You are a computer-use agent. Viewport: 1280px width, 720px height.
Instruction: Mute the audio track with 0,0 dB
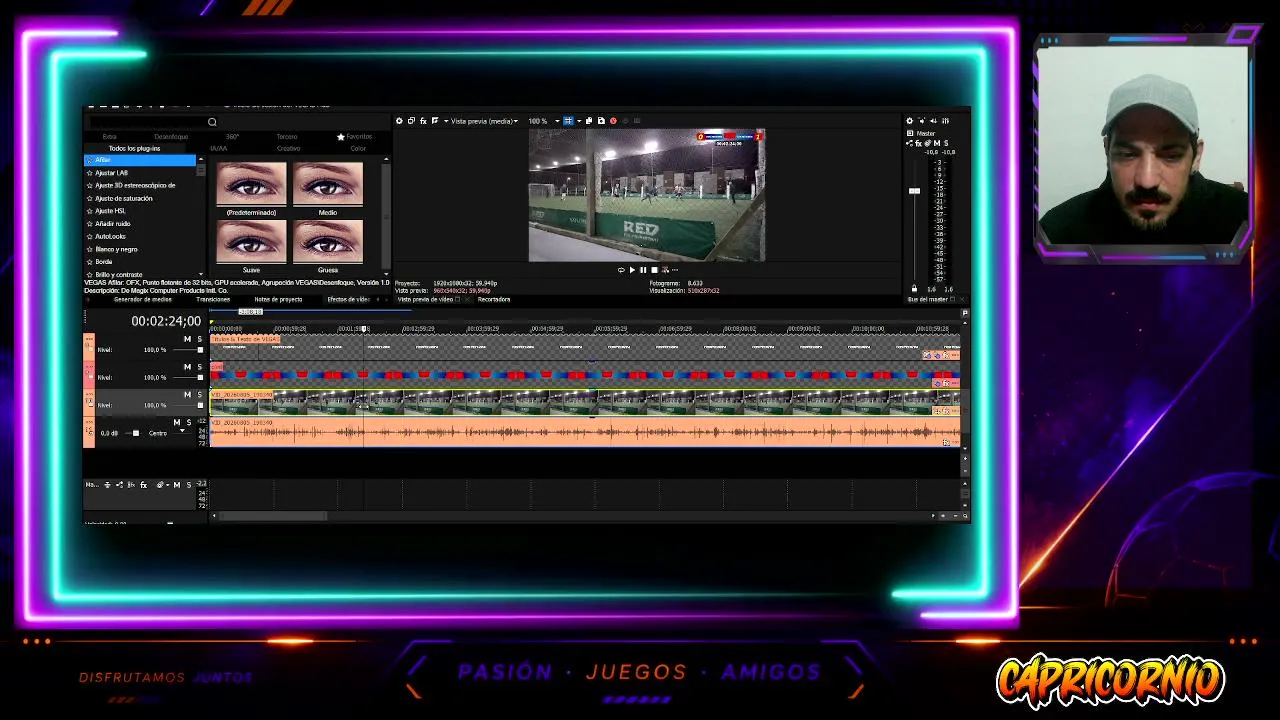pyautogui.click(x=177, y=423)
